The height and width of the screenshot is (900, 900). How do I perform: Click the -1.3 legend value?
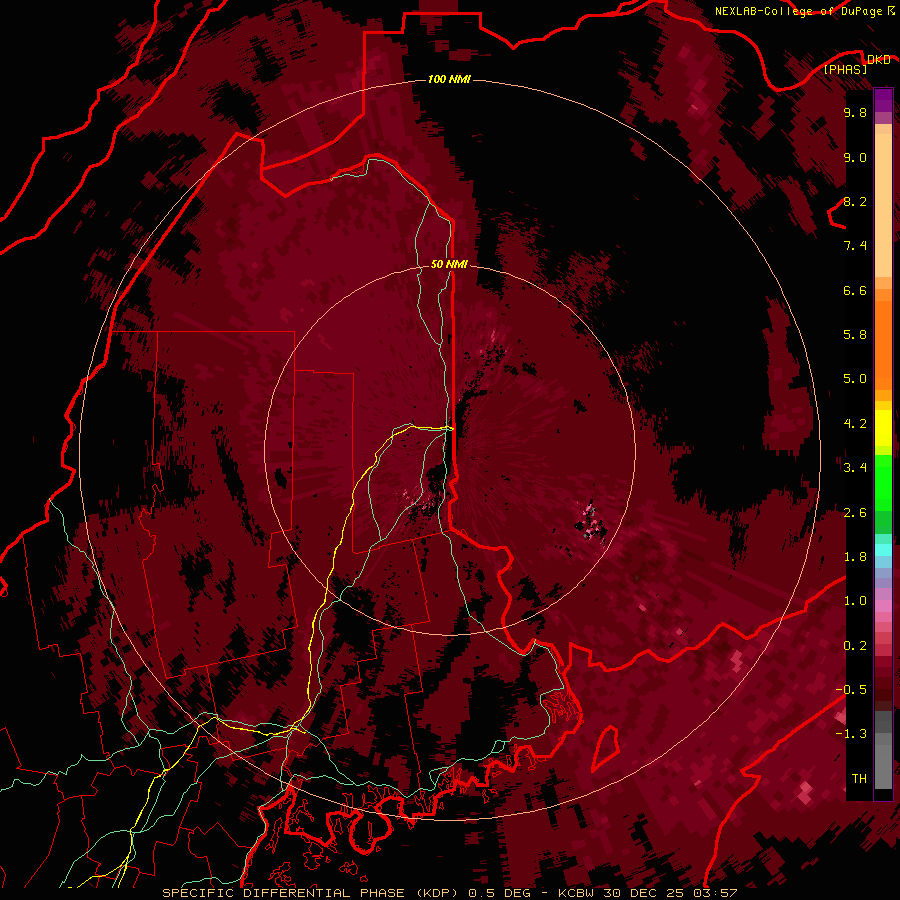(851, 734)
